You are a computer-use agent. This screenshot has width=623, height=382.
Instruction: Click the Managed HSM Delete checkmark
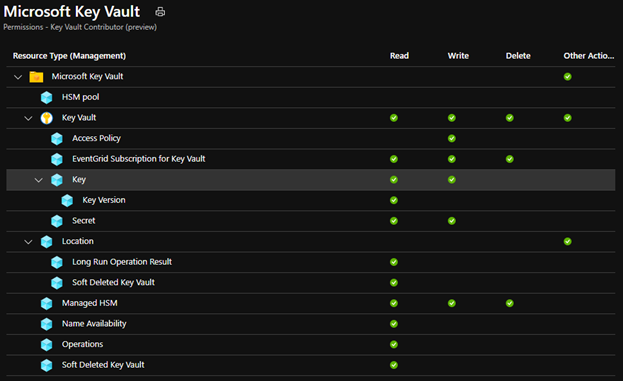click(x=510, y=303)
